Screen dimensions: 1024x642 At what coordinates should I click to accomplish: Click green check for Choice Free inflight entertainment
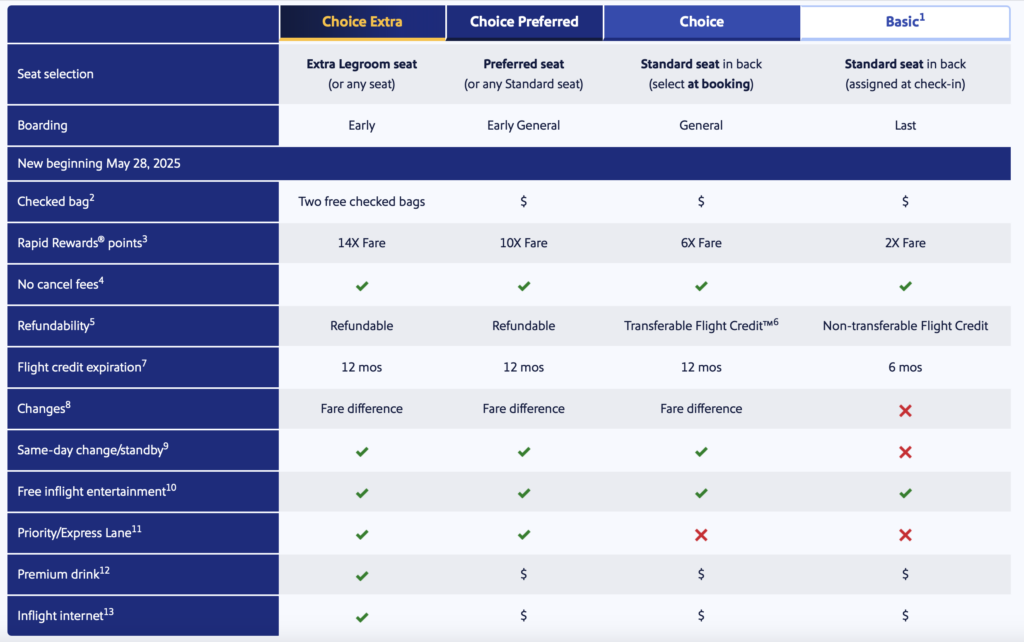(701, 493)
